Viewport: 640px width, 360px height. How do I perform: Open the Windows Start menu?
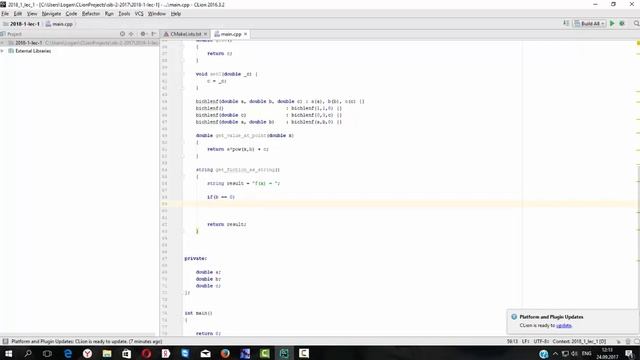[8, 353]
